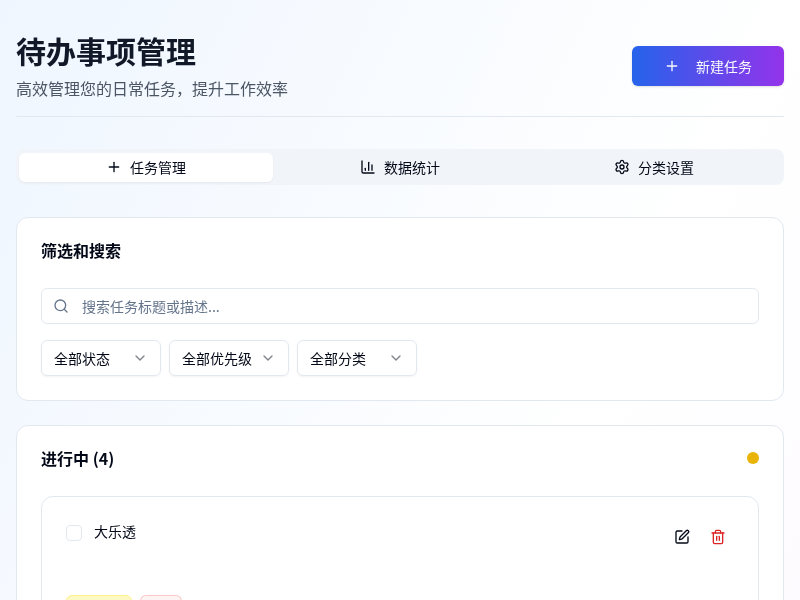Open the 全部分类 dropdown
This screenshot has height=600, width=800.
tap(356, 358)
